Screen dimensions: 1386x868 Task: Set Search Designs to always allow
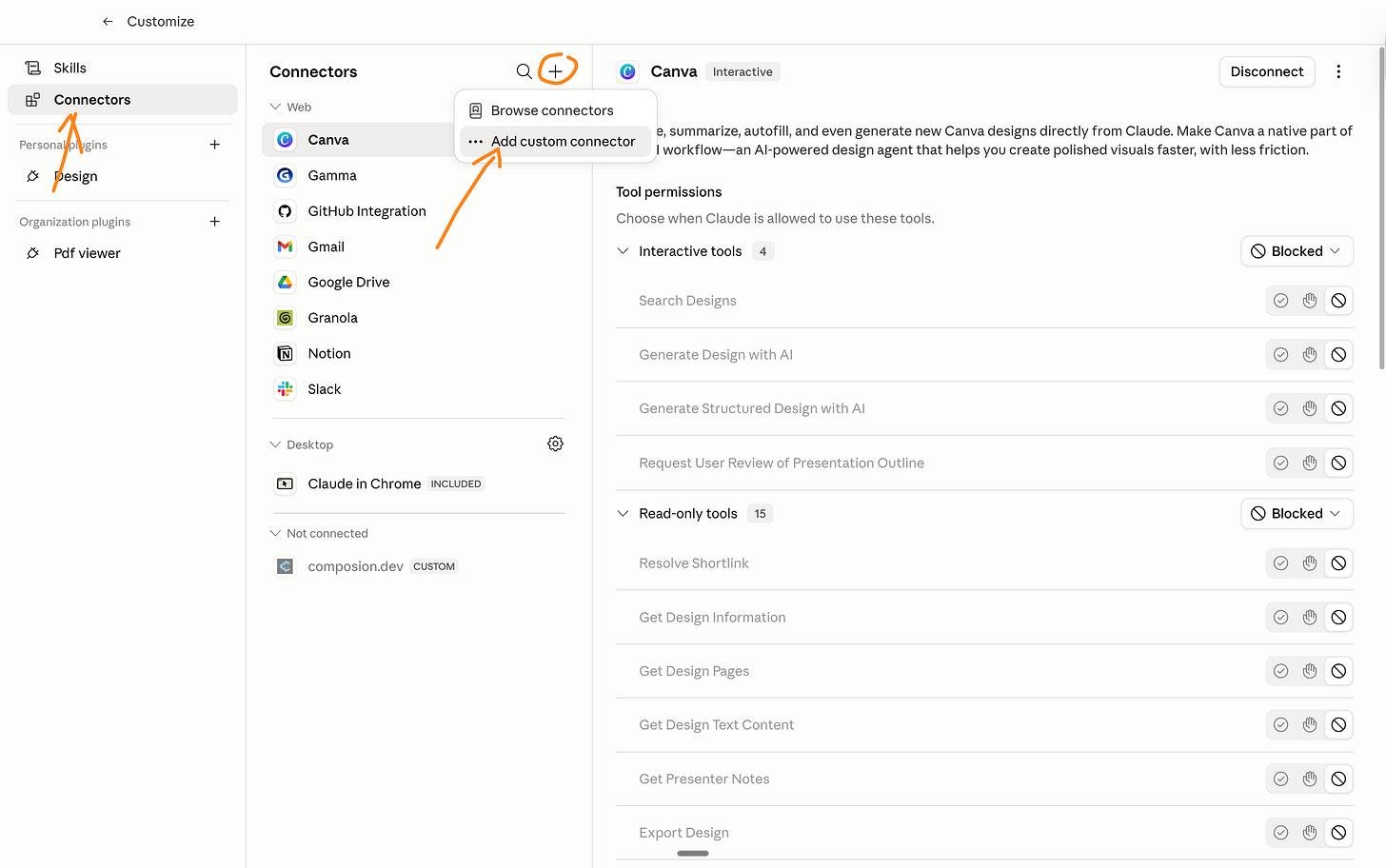coord(1281,301)
